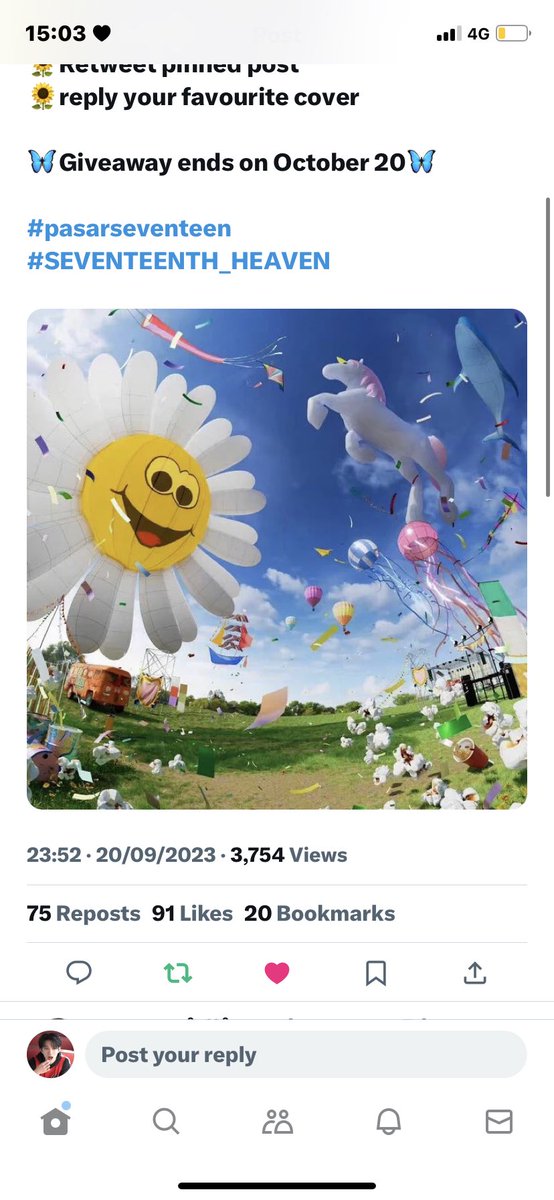Open the #SEVENTEENTH_HEAVEN hashtag link
This screenshot has width=554, height=1200.
click(x=179, y=261)
